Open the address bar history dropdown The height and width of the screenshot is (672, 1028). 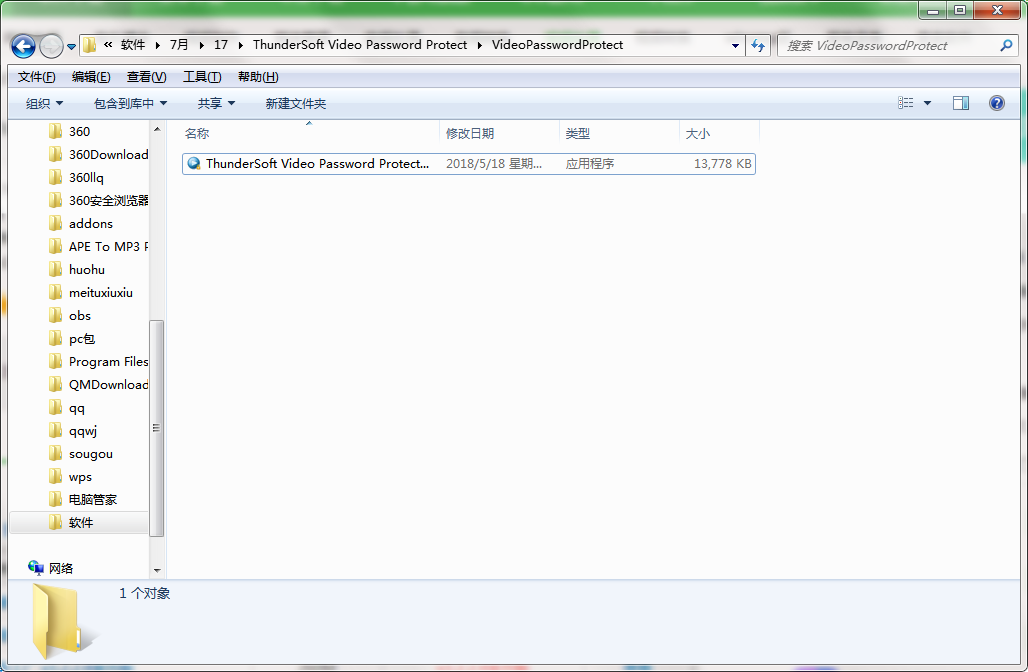735,45
